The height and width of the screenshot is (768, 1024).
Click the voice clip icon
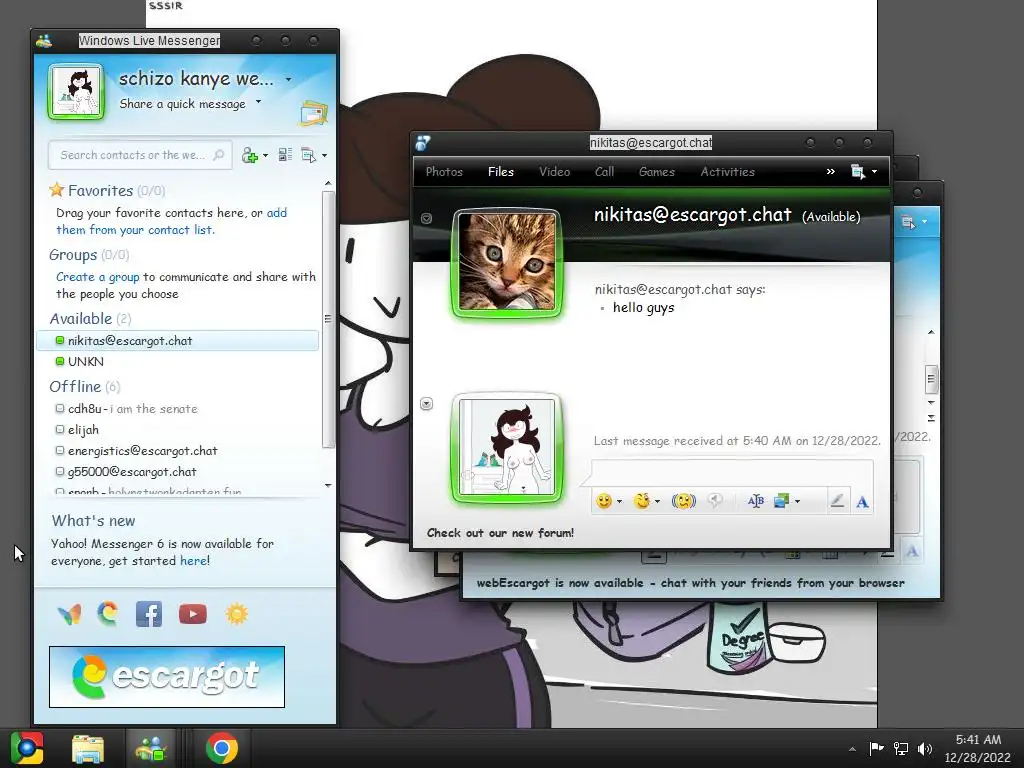[716, 501]
